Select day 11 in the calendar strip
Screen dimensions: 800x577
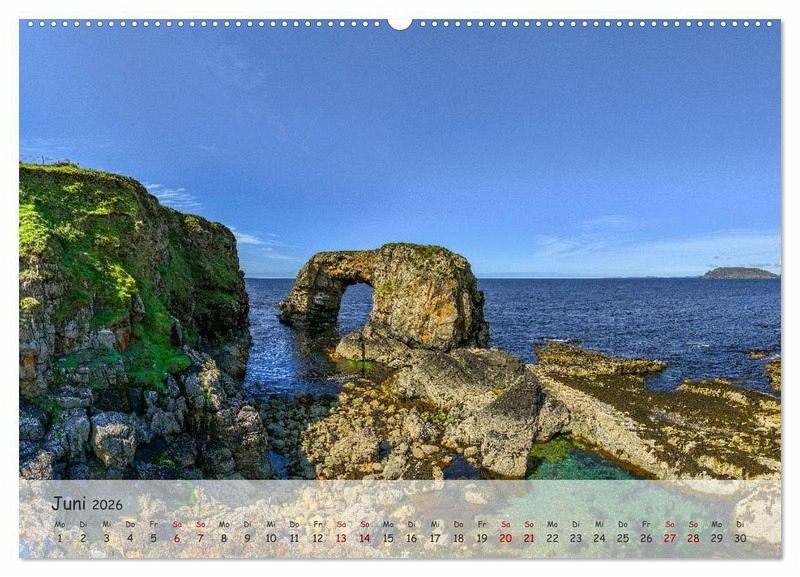click(x=294, y=538)
